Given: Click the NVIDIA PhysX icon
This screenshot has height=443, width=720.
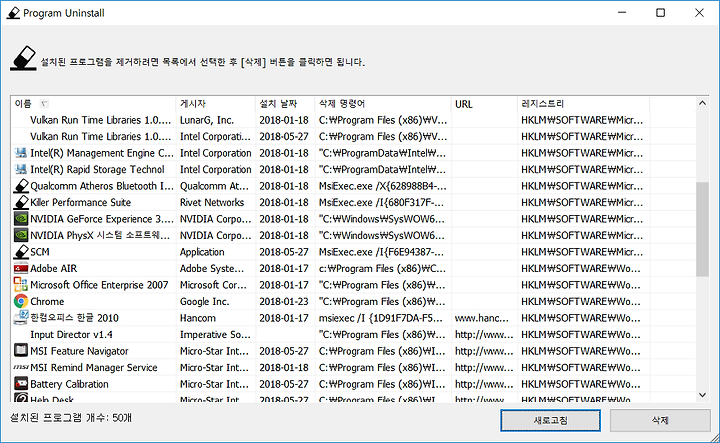Looking at the screenshot, I should click(21, 236).
